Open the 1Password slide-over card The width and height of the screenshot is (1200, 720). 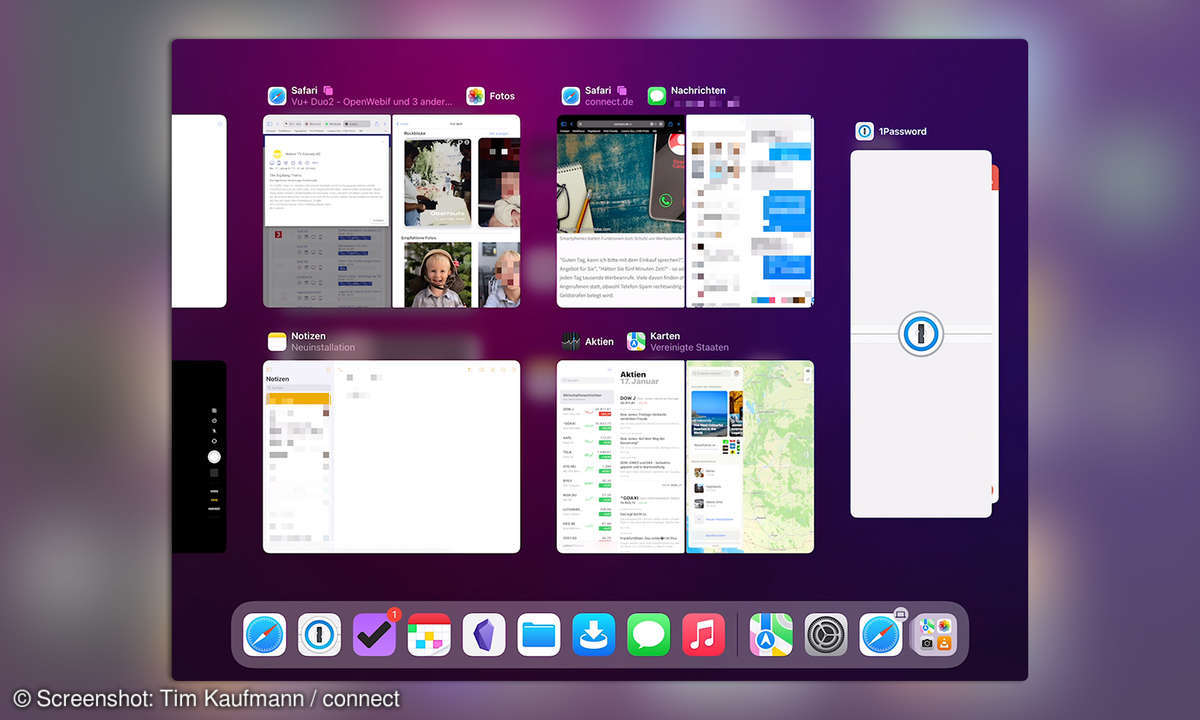click(x=921, y=334)
